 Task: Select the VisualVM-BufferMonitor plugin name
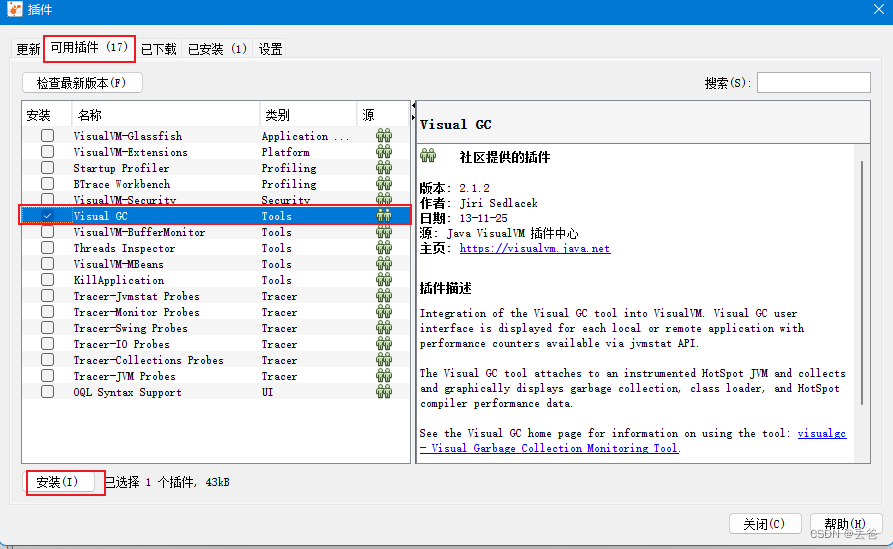pyautogui.click(x=139, y=232)
